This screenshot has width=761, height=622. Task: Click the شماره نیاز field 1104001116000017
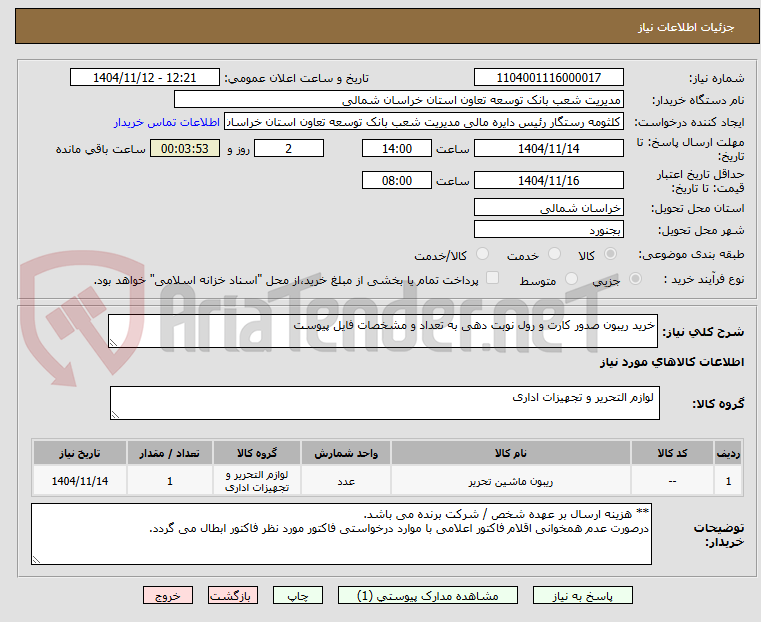point(548,78)
